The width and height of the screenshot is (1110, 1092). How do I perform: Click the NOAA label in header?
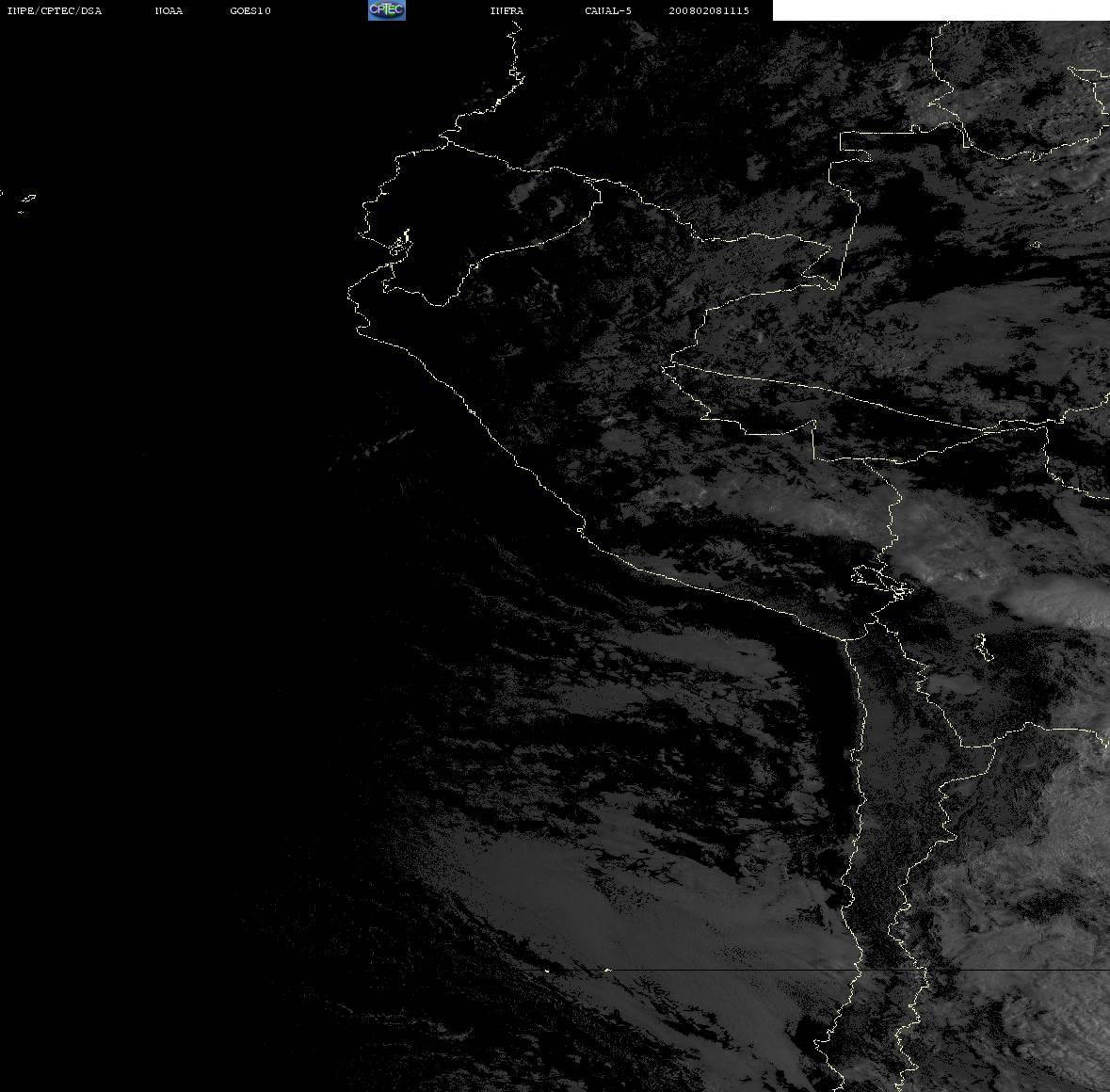169,10
